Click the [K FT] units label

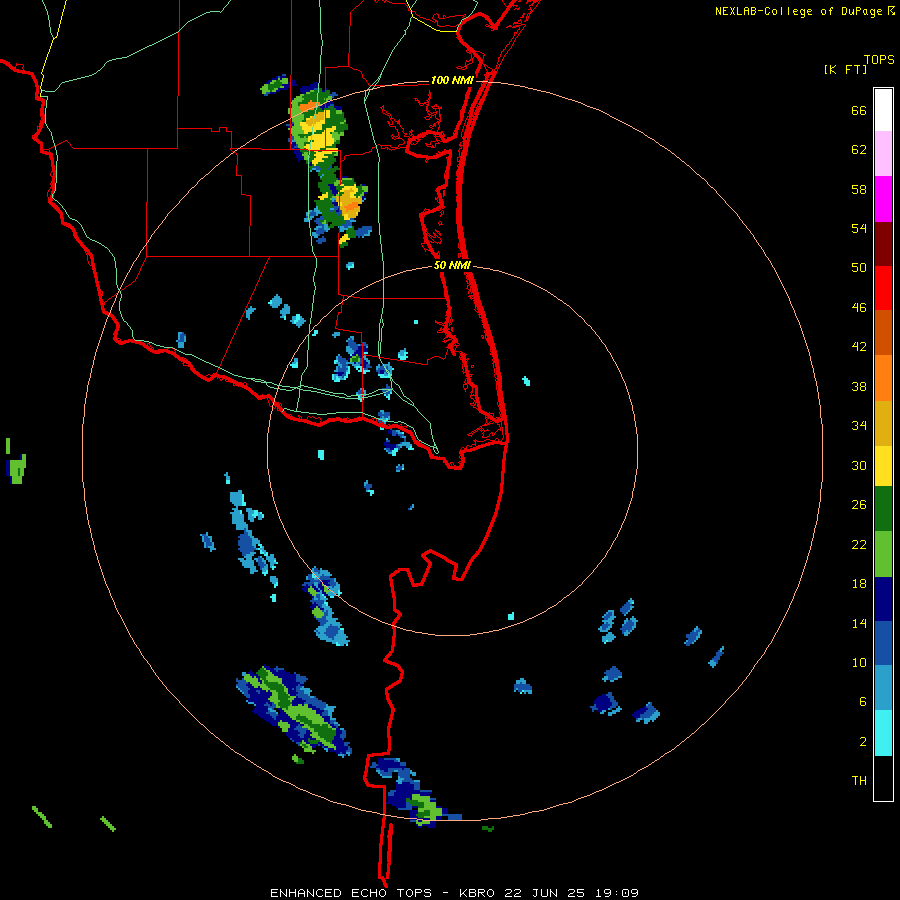(x=845, y=69)
